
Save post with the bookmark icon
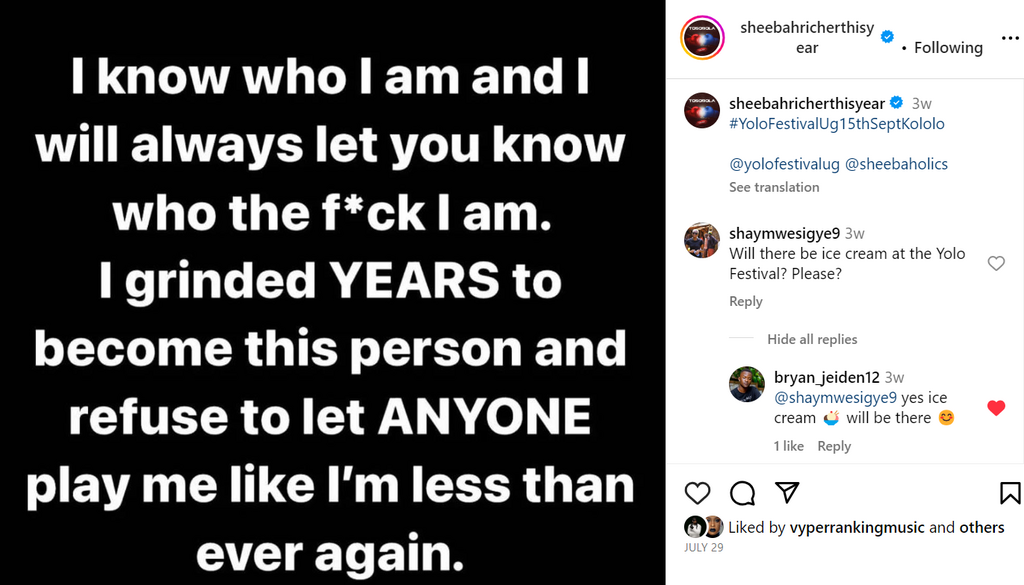1010,493
